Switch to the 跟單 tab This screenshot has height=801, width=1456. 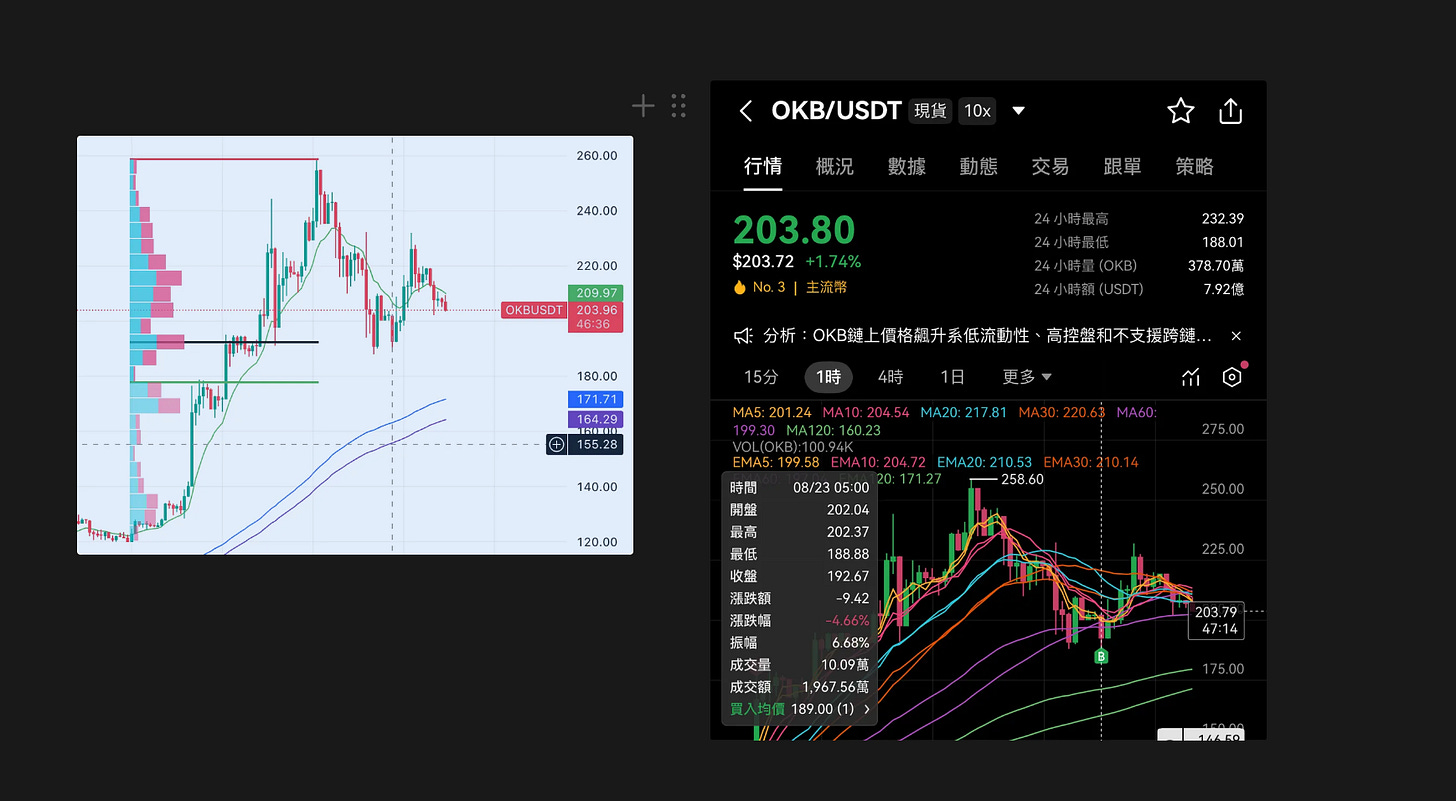1122,167
